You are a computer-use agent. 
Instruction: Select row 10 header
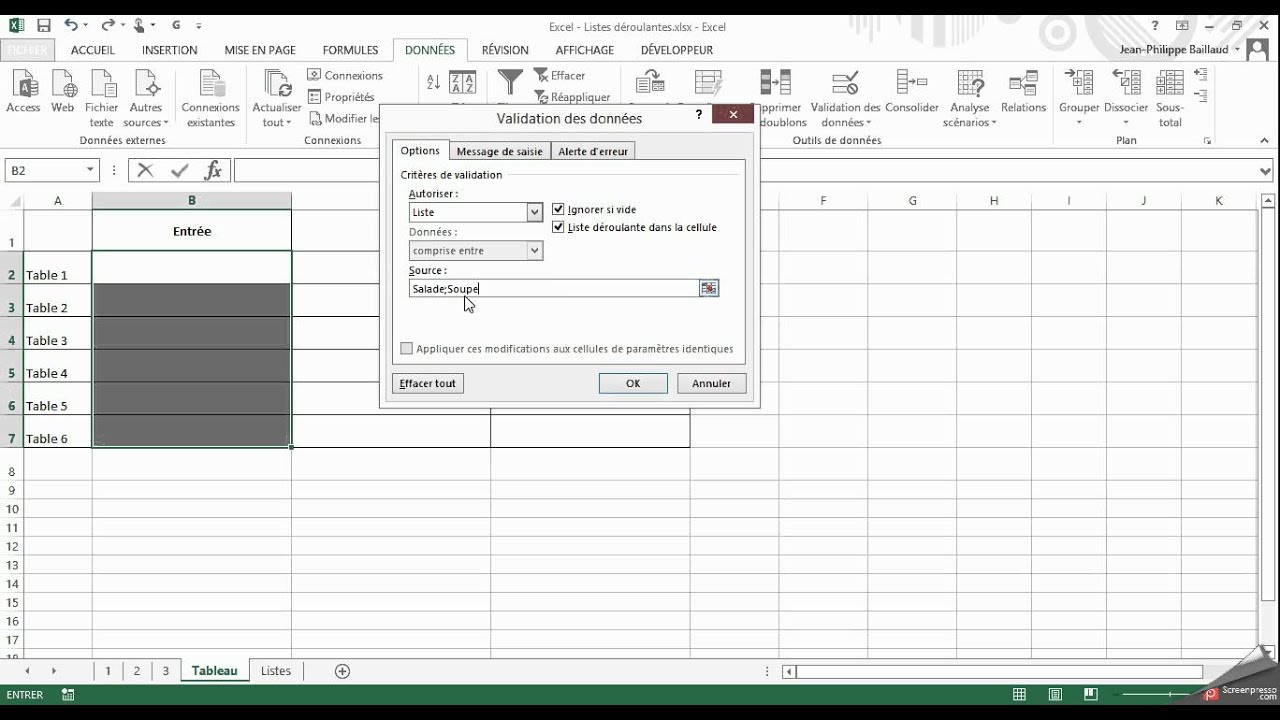[x=12, y=509]
